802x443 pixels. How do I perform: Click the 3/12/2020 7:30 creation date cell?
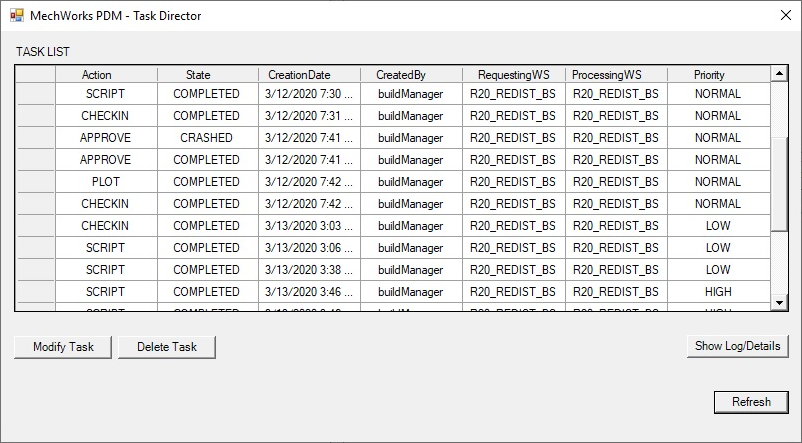[x=309, y=94]
